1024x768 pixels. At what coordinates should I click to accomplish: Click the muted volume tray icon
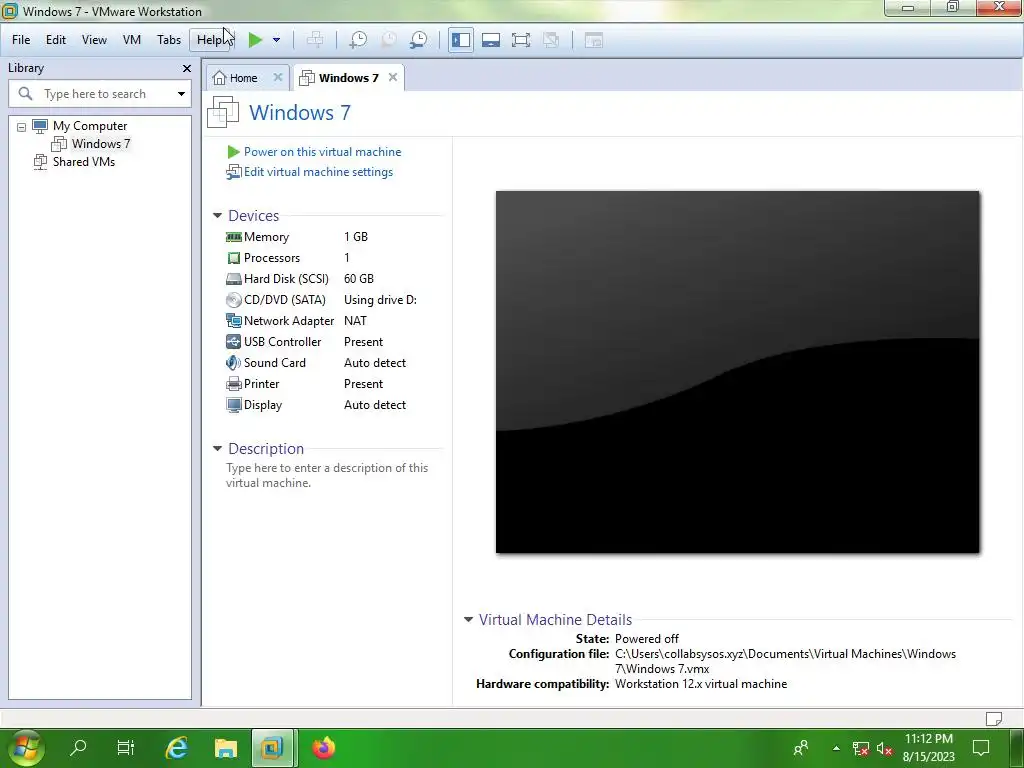tap(885, 748)
